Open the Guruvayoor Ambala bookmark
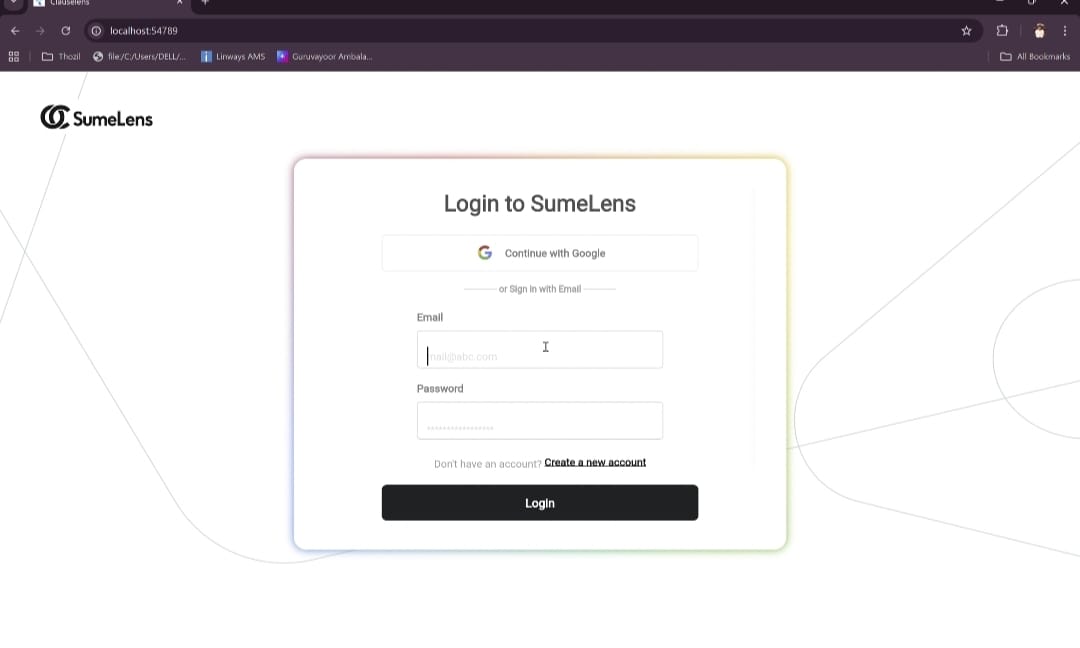This screenshot has width=1080, height=648. point(324,56)
